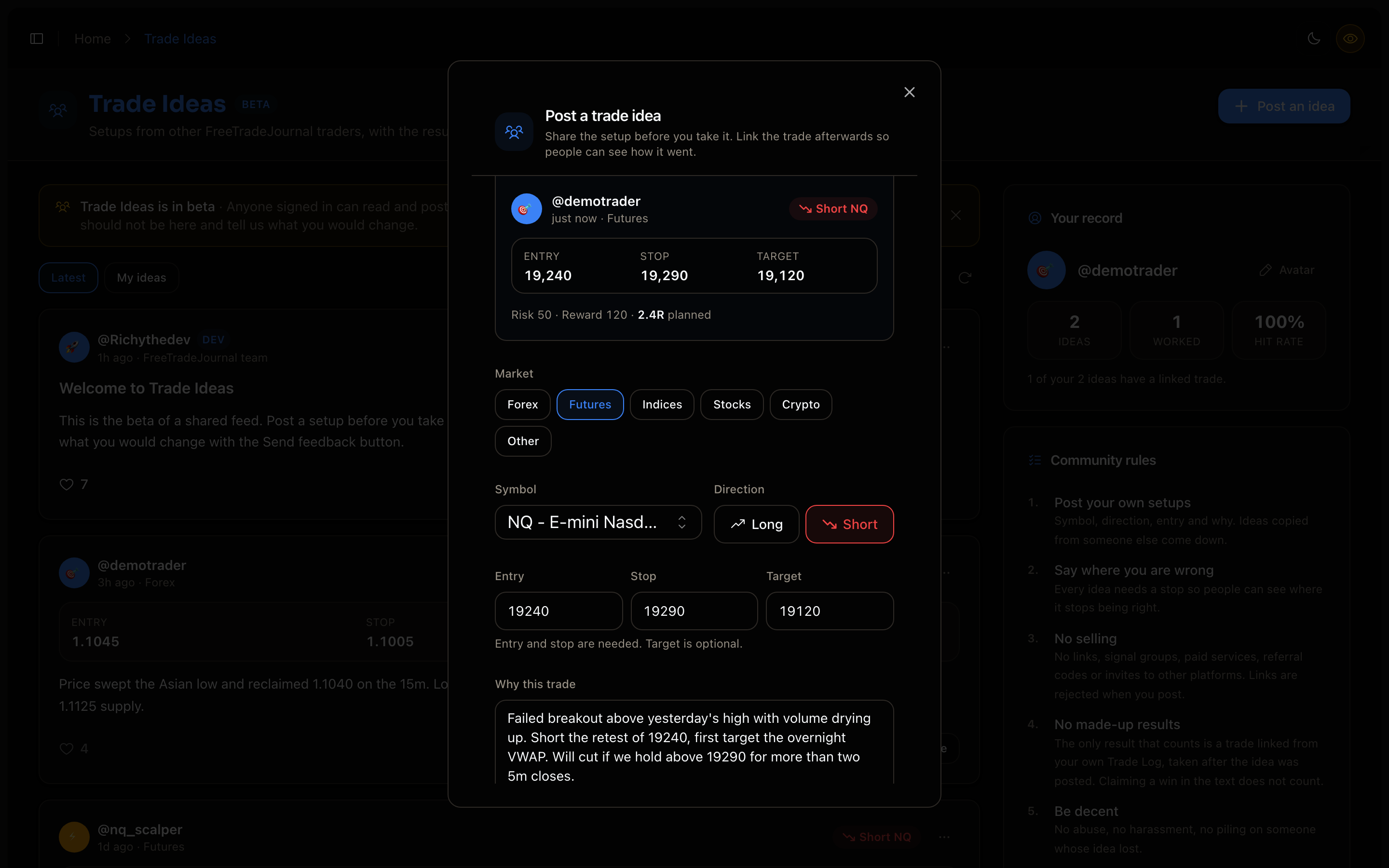1389x868 pixels.
Task: Open the eye profile button at top right
Action: pyautogui.click(x=1350, y=39)
